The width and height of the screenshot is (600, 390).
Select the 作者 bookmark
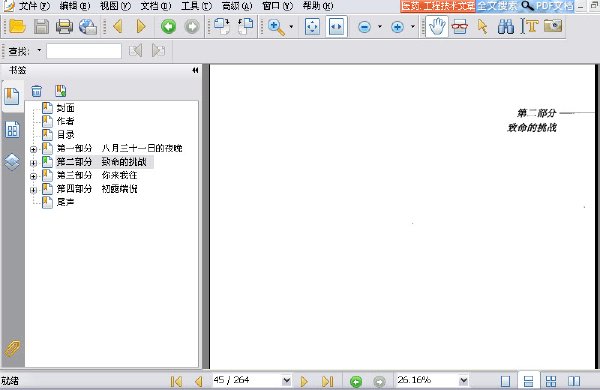pos(65,121)
